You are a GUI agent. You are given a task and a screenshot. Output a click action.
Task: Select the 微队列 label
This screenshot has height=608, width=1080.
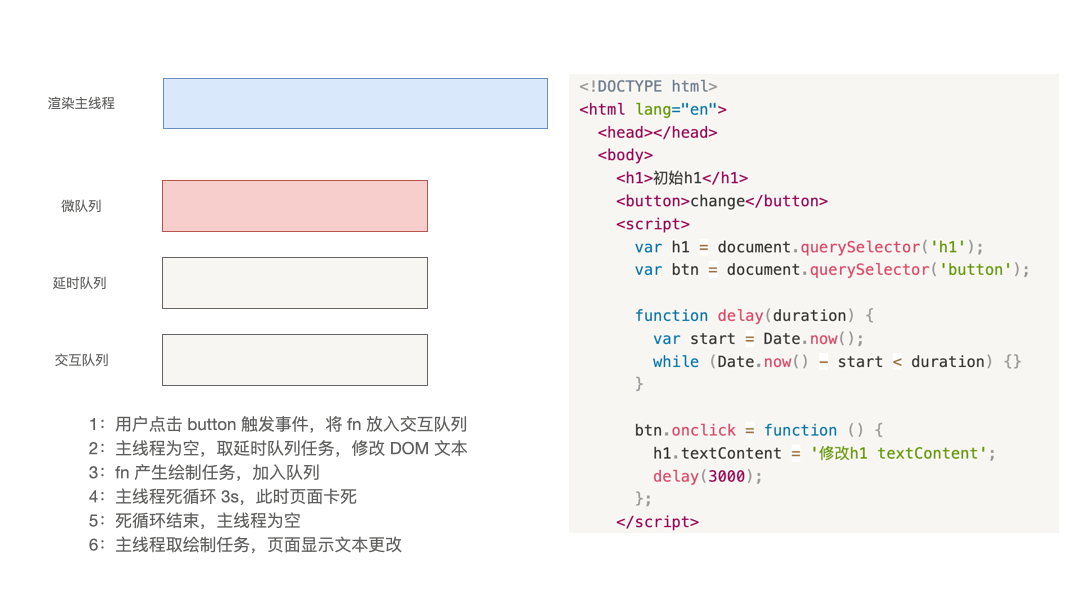81,206
